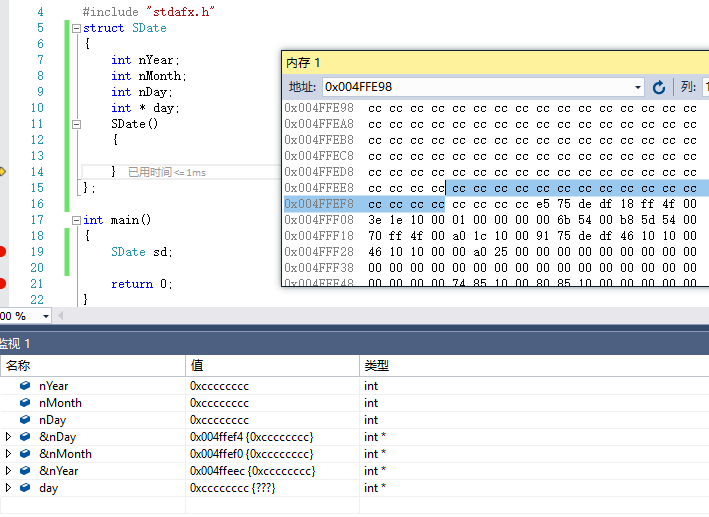Screen dimensions: 709x517
Task: Open the memory address dropdown arrow
Action: pos(638,87)
